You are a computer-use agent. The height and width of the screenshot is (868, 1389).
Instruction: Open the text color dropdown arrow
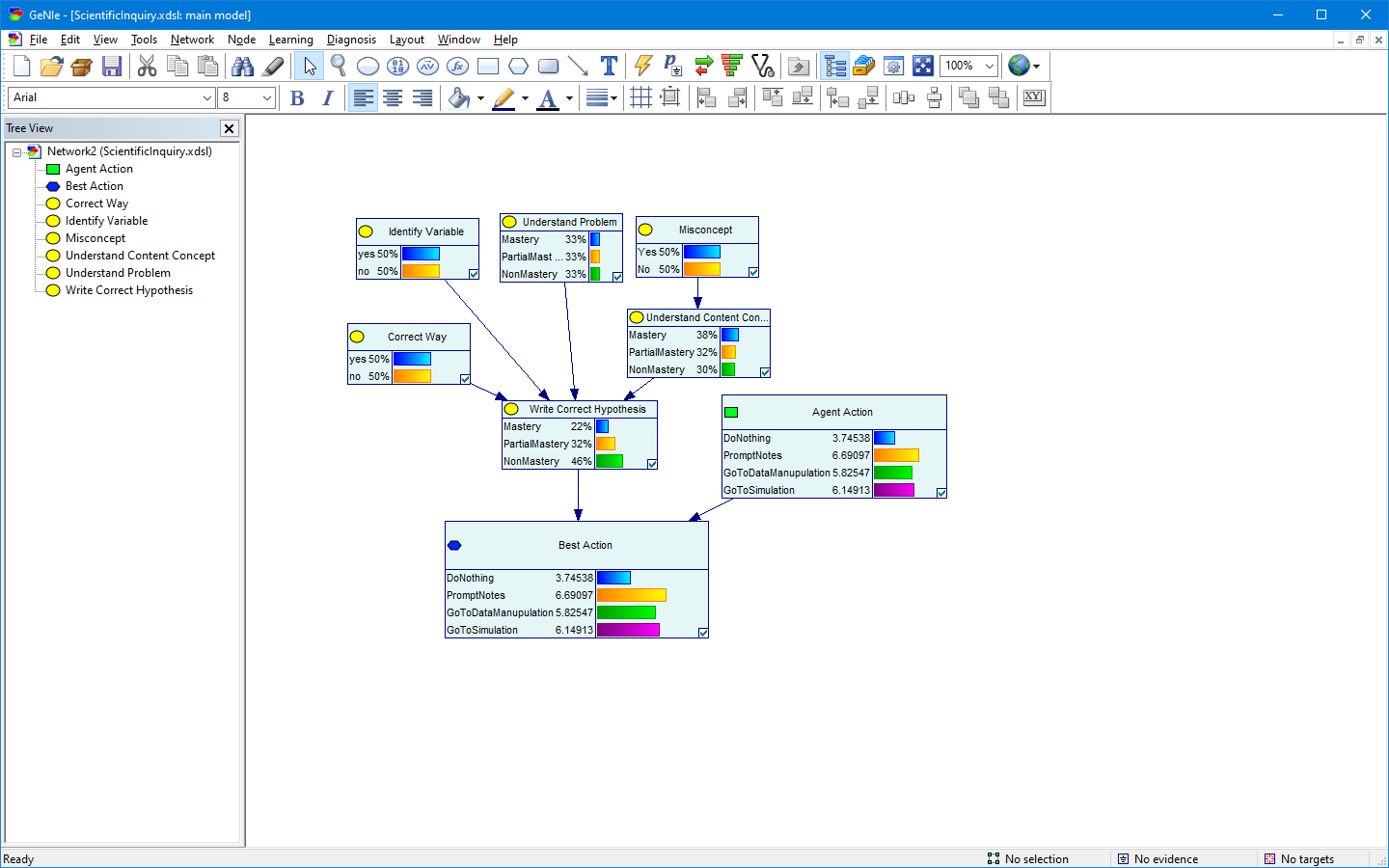coord(569,97)
